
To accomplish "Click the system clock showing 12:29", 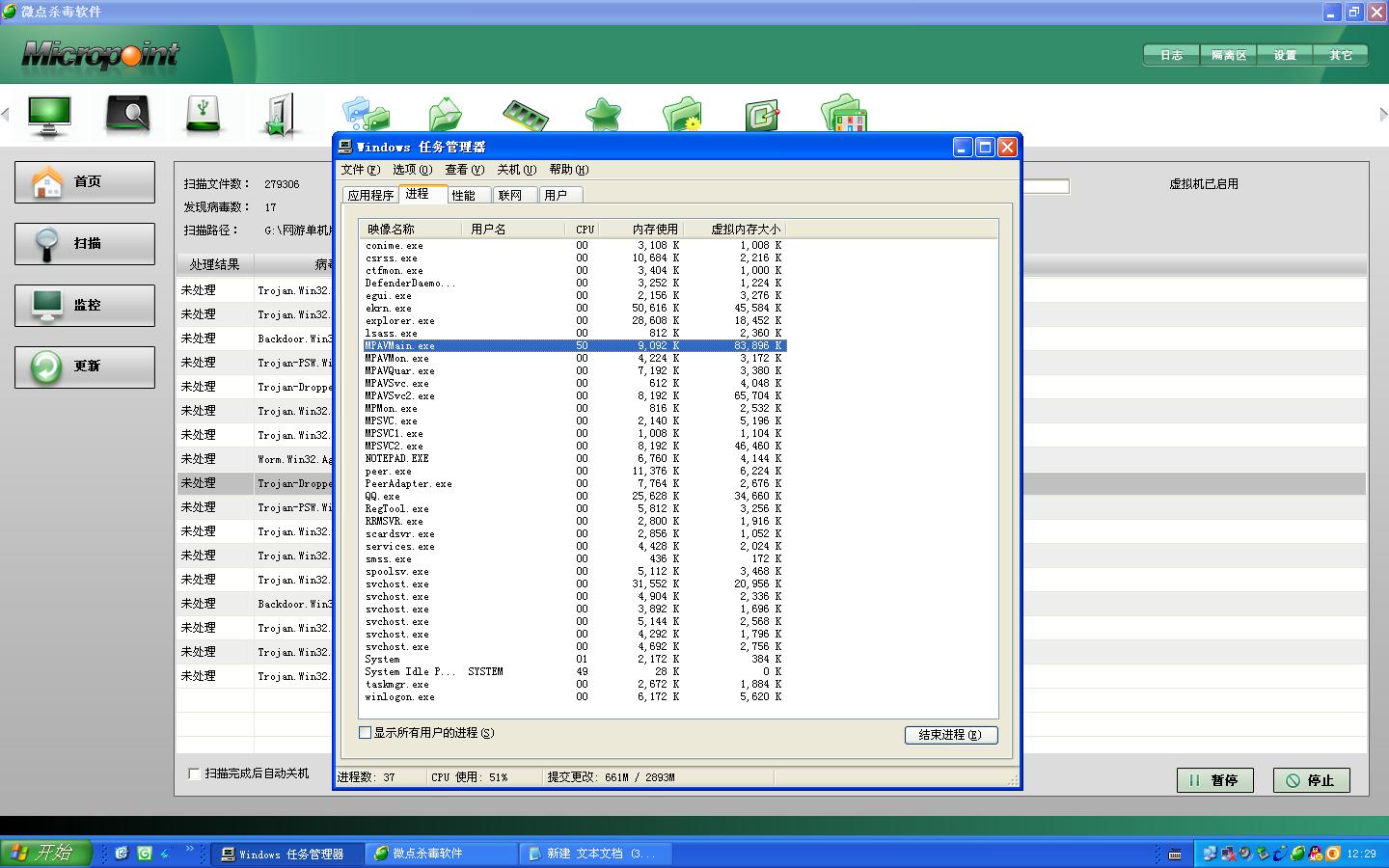I will point(1361,854).
